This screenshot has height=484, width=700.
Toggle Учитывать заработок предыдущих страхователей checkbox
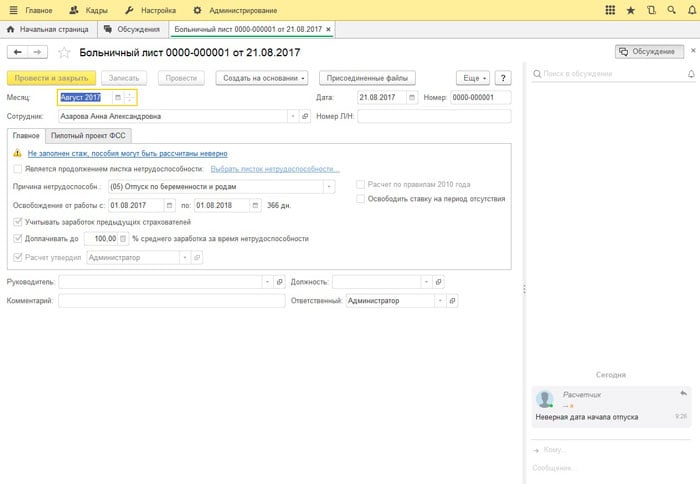pos(18,221)
